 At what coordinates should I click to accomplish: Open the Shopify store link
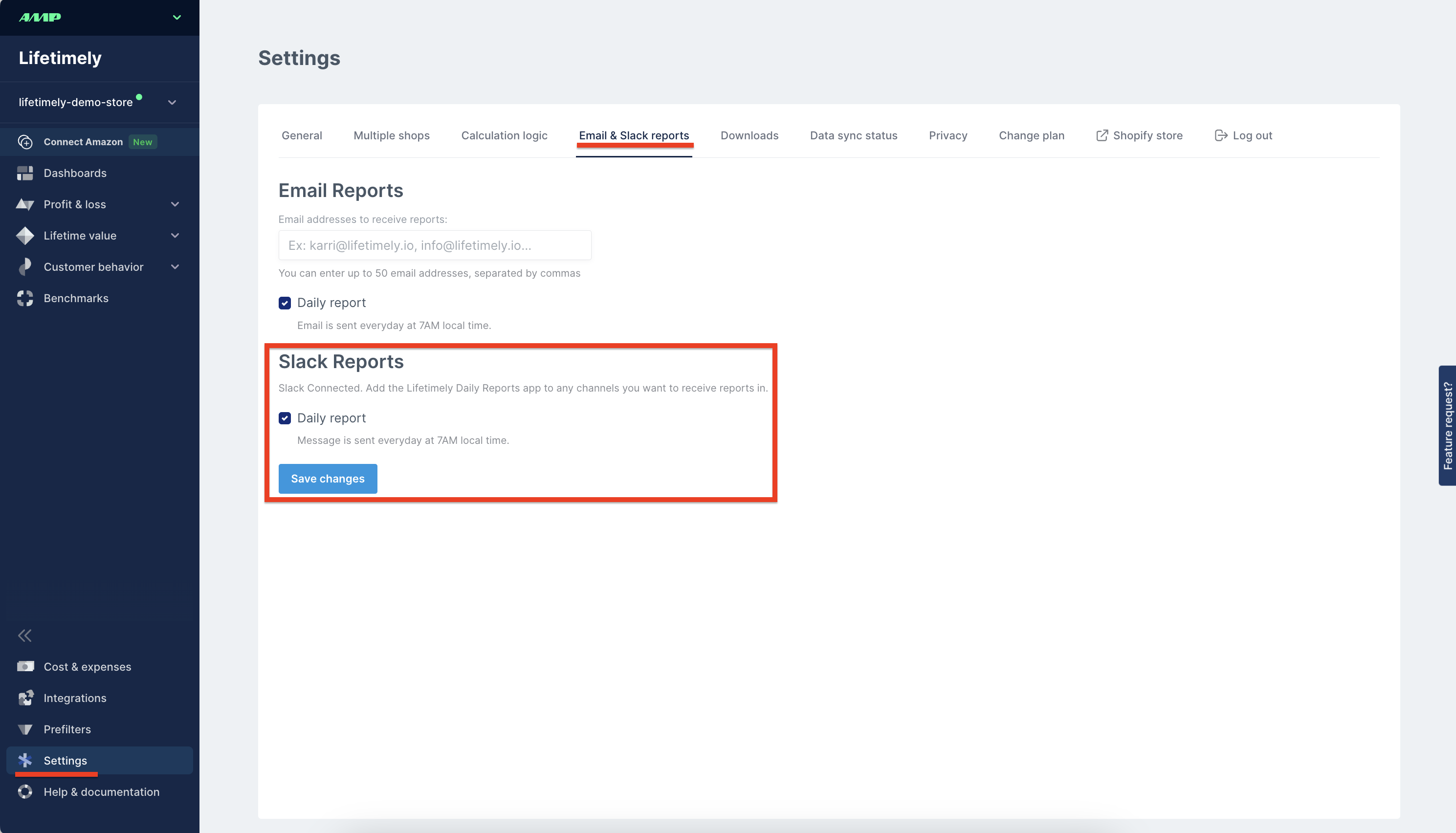point(1147,135)
